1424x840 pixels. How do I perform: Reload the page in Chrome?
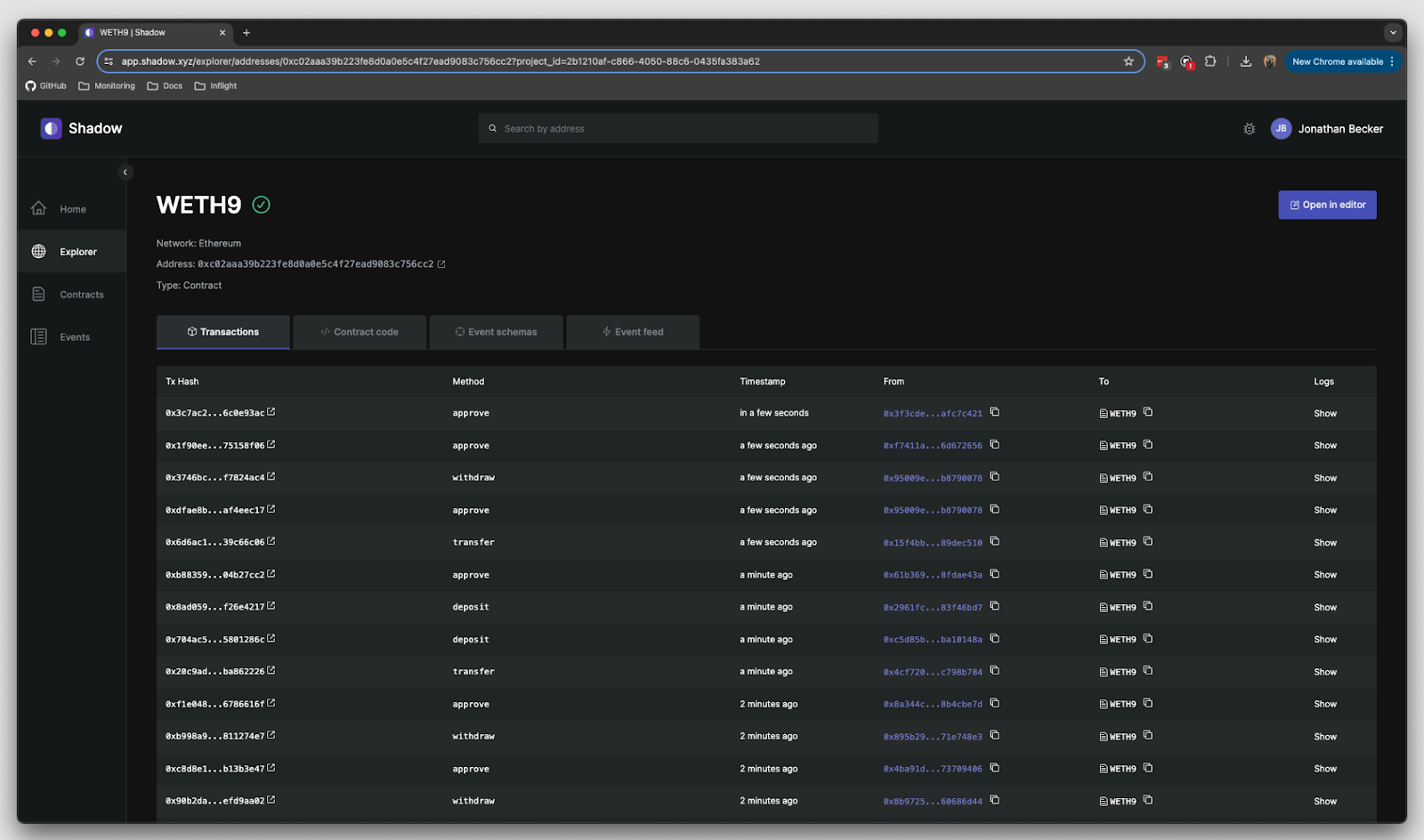(x=80, y=61)
